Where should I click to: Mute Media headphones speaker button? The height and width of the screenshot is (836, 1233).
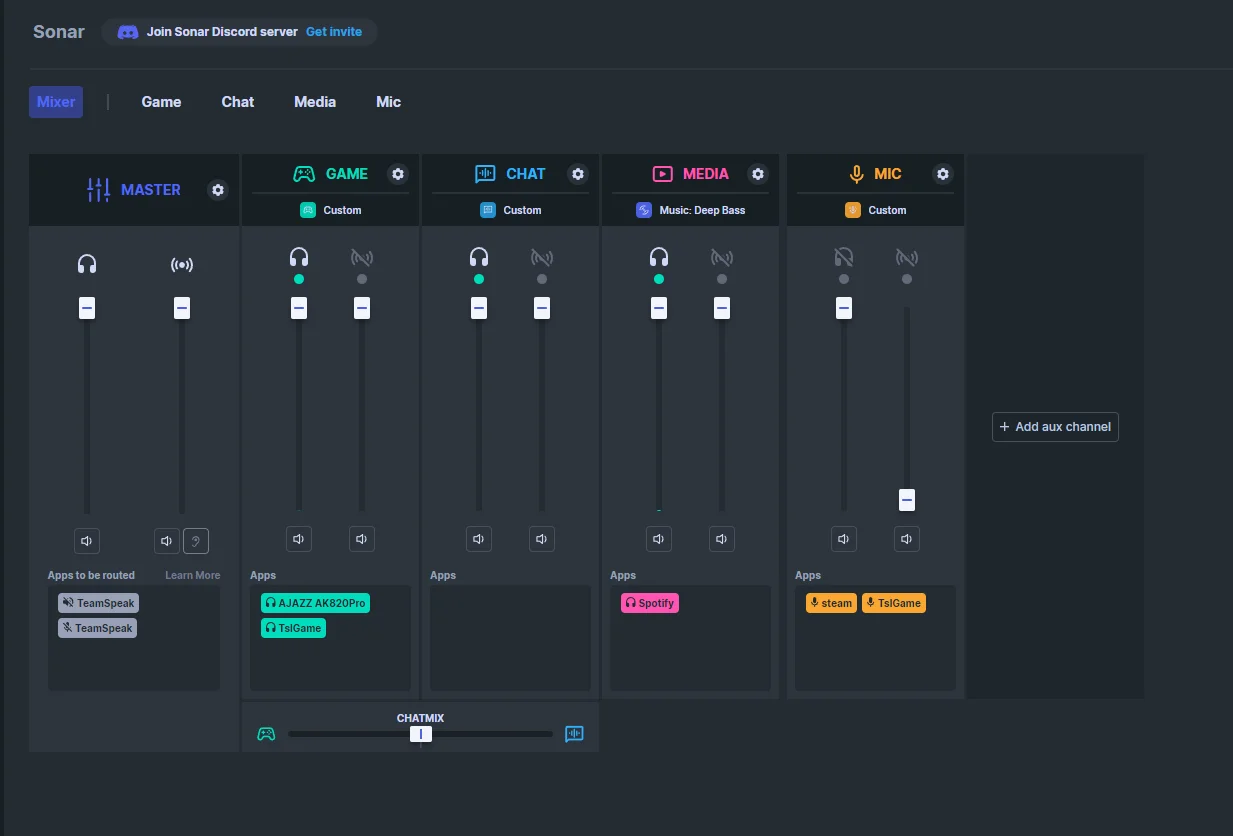(x=659, y=539)
